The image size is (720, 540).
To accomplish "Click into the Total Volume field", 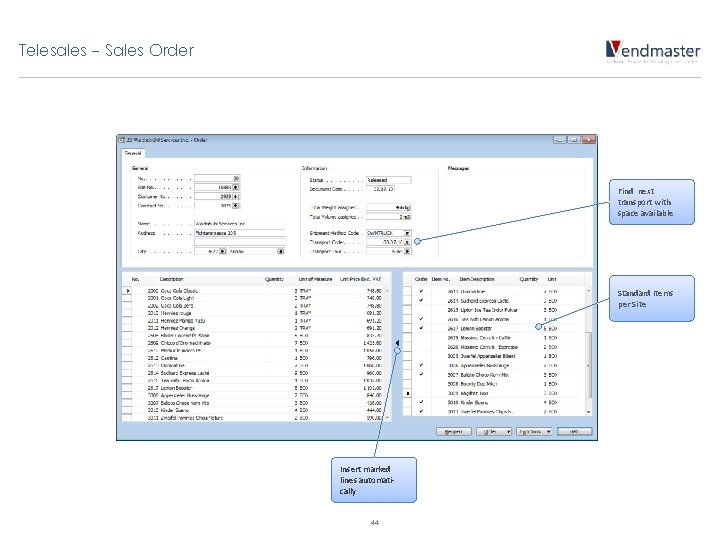I will (388, 217).
